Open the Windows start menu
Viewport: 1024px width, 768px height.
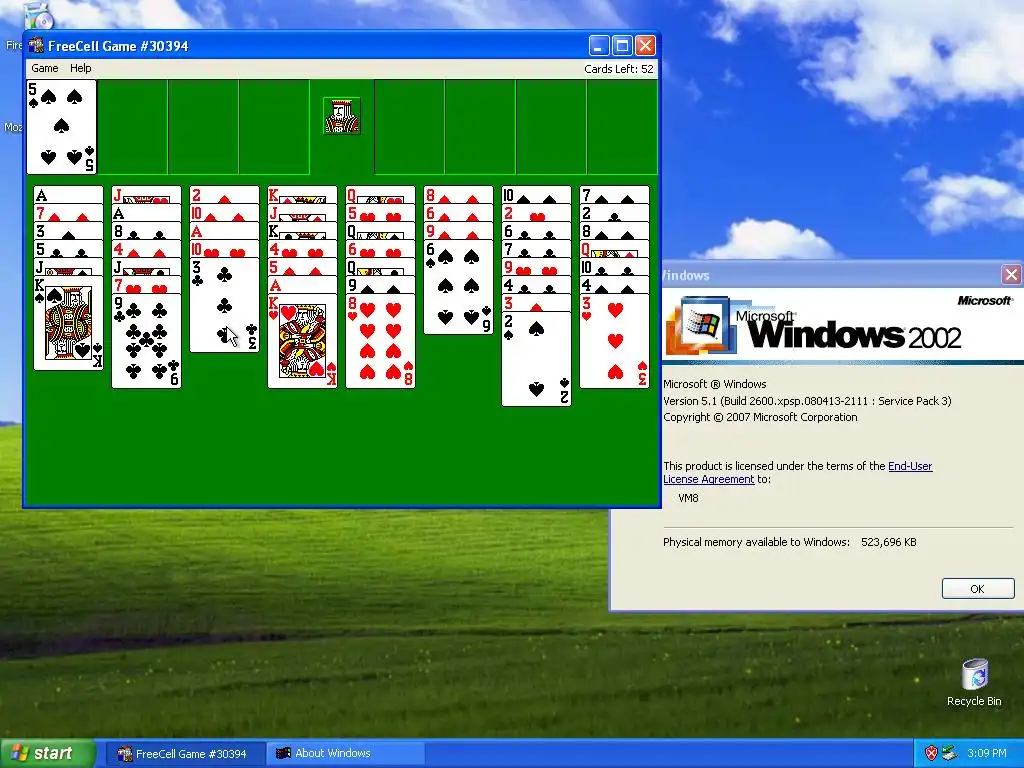(x=48, y=753)
